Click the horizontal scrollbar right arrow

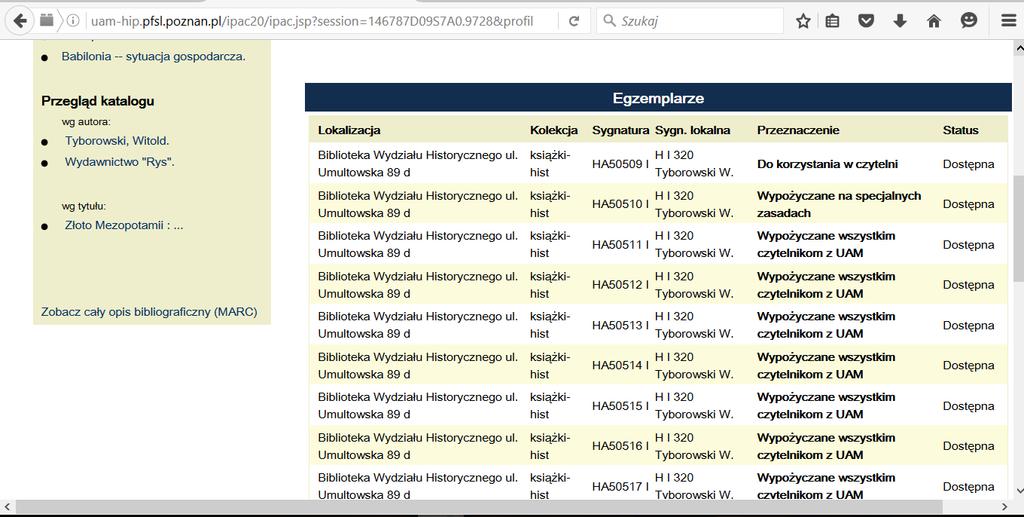tap(1005, 507)
